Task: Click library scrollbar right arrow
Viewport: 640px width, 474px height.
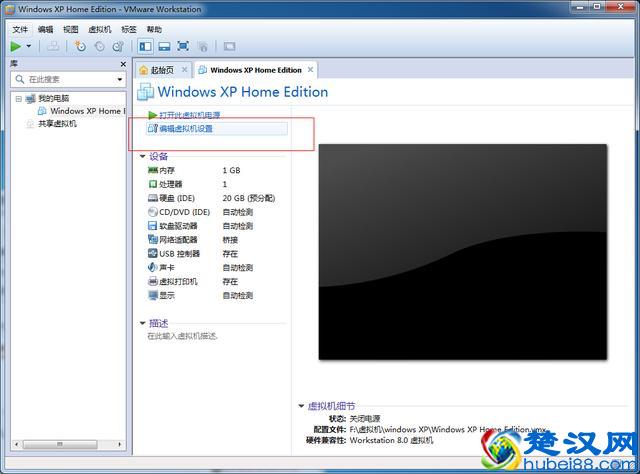Action: click(120, 444)
